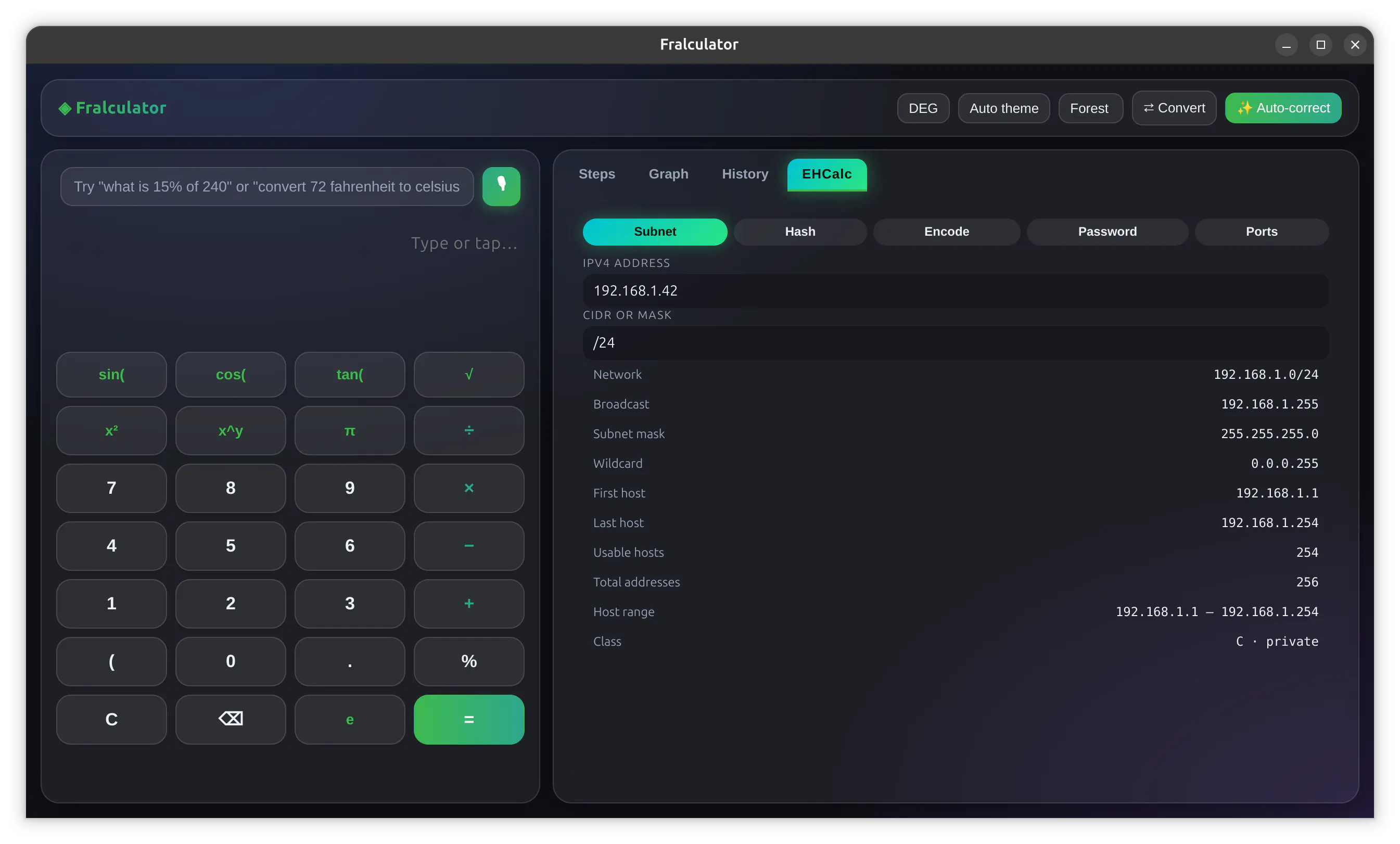Tap the decimal point key
The width and height of the screenshot is (1400, 844).
click(350, 661)
